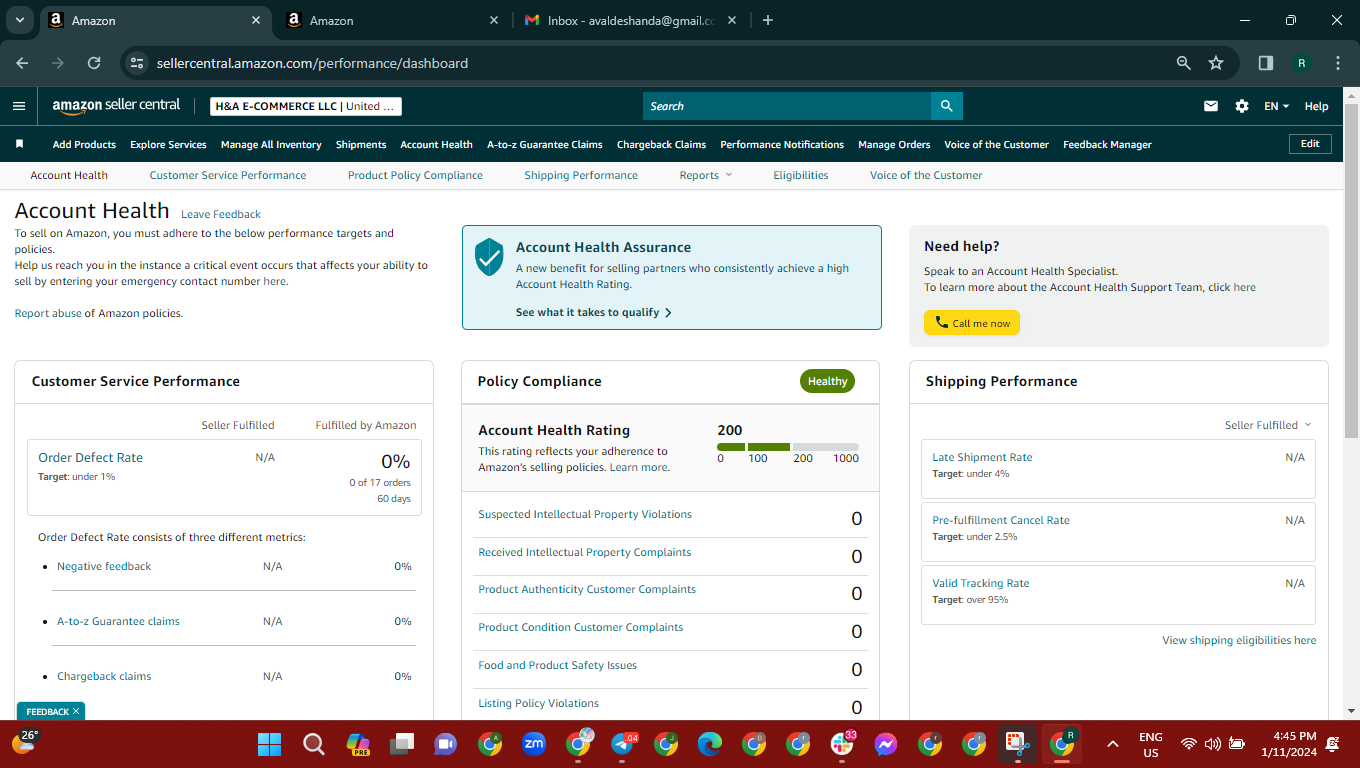Open the mail messages icon

(1211, 106)
